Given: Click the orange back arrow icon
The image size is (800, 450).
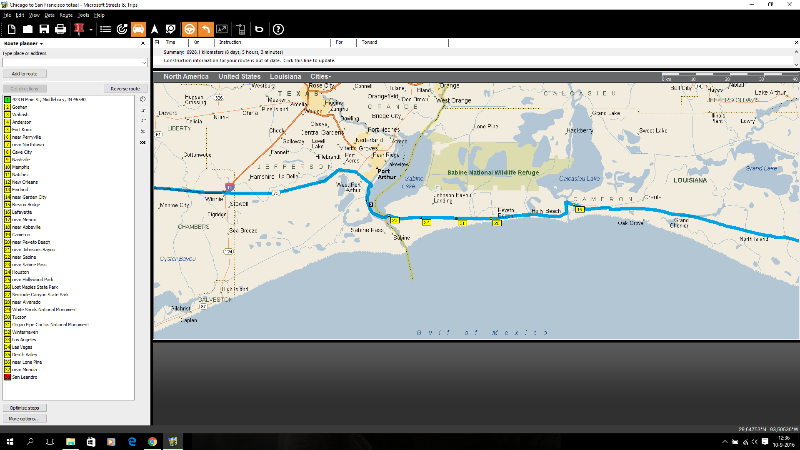Looking at the screenshot, I should point(206,29).
